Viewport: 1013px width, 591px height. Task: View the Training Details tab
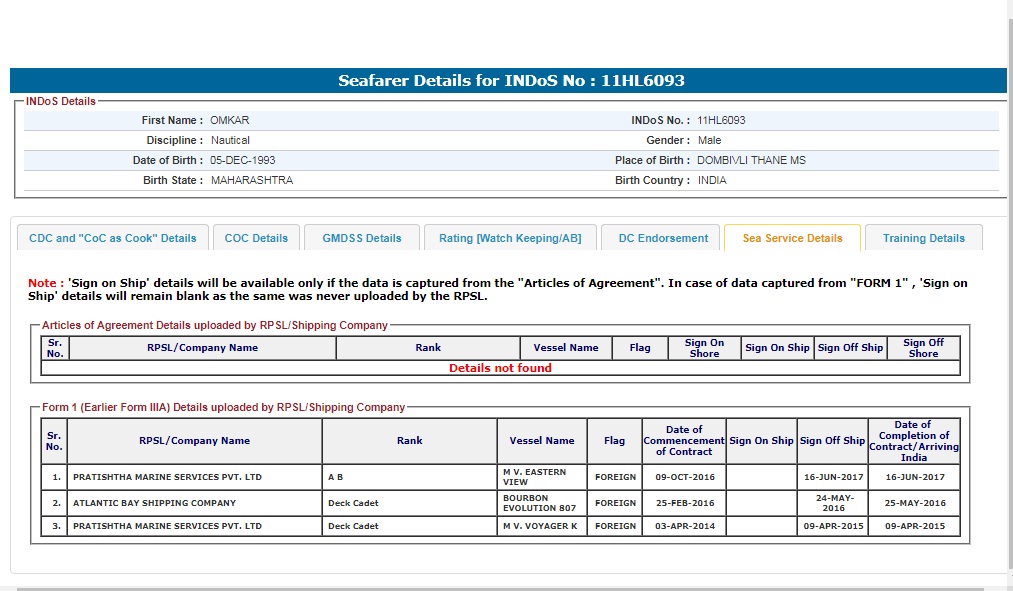pos(923,238)
